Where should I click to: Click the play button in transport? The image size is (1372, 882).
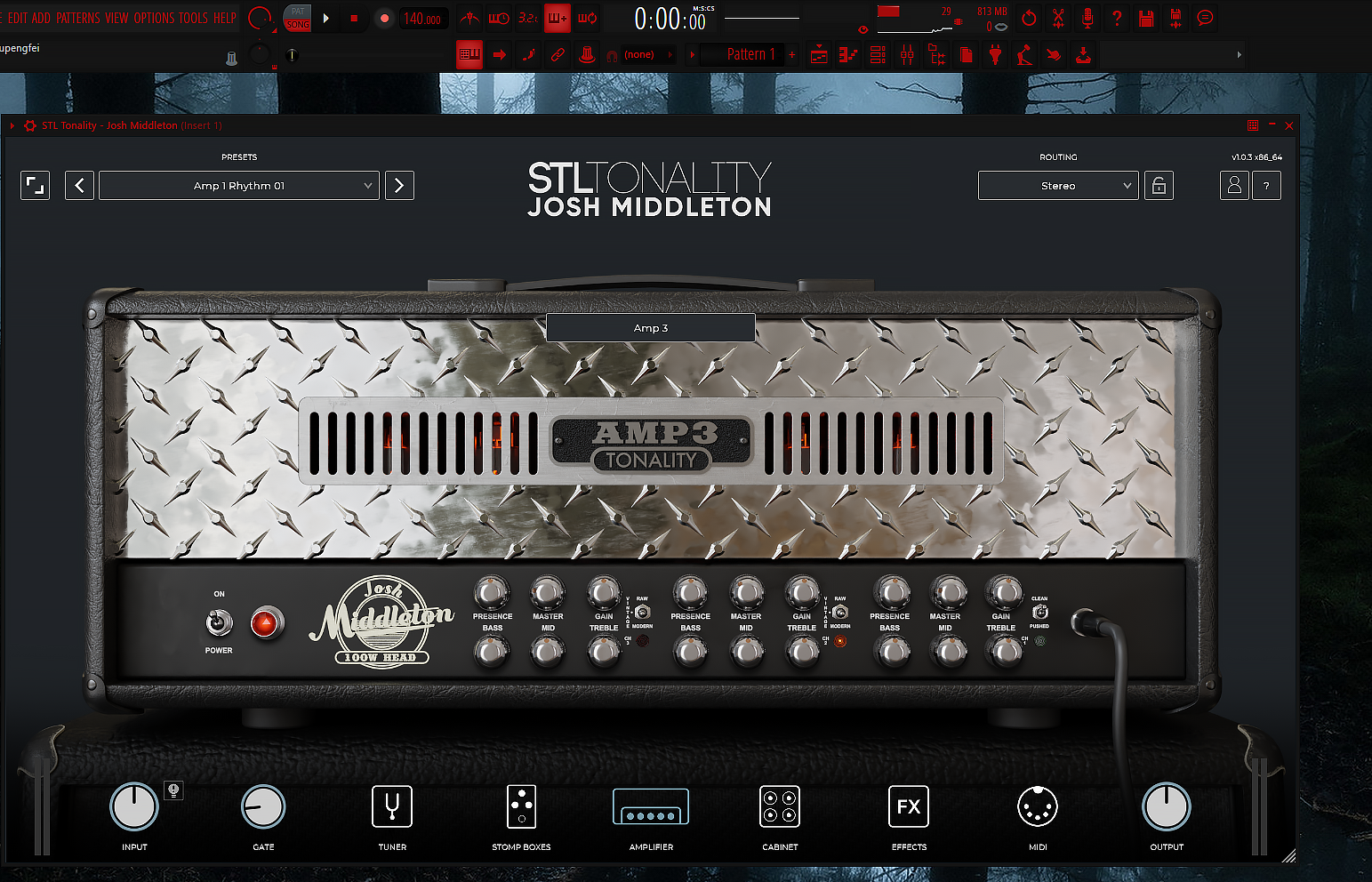point(326,18)
